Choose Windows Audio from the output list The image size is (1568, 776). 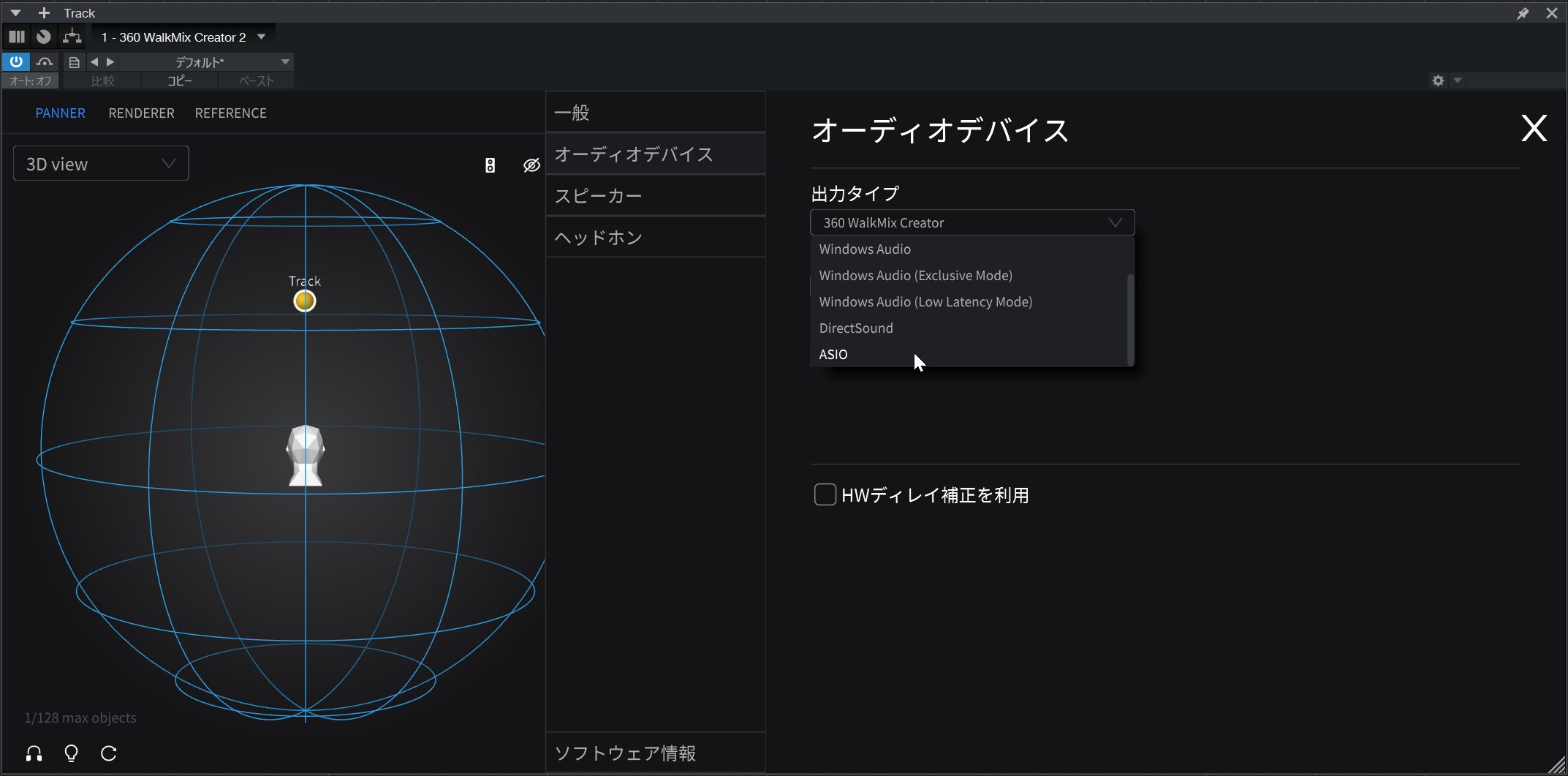[x=969, y=249]
